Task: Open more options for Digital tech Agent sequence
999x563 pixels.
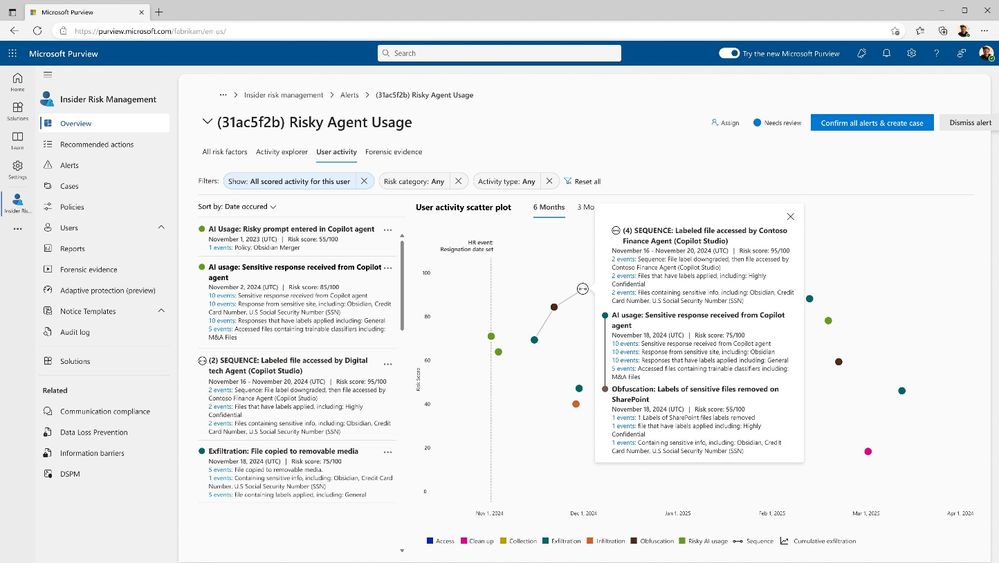Action: (x=387, y=364)
